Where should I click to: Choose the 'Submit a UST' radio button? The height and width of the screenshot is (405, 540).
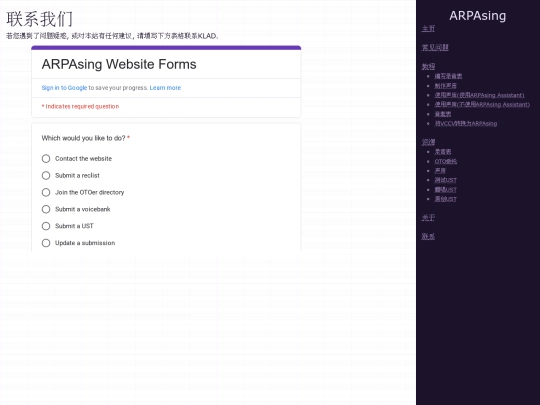[46, 226]
